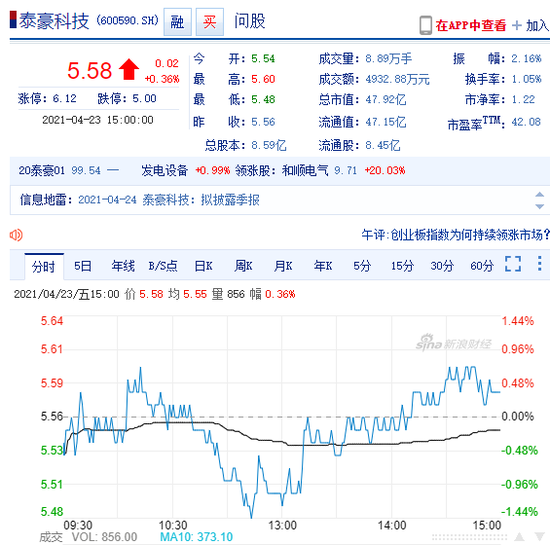Click the up arrow in the 信息地雷 box

point(539,195)
